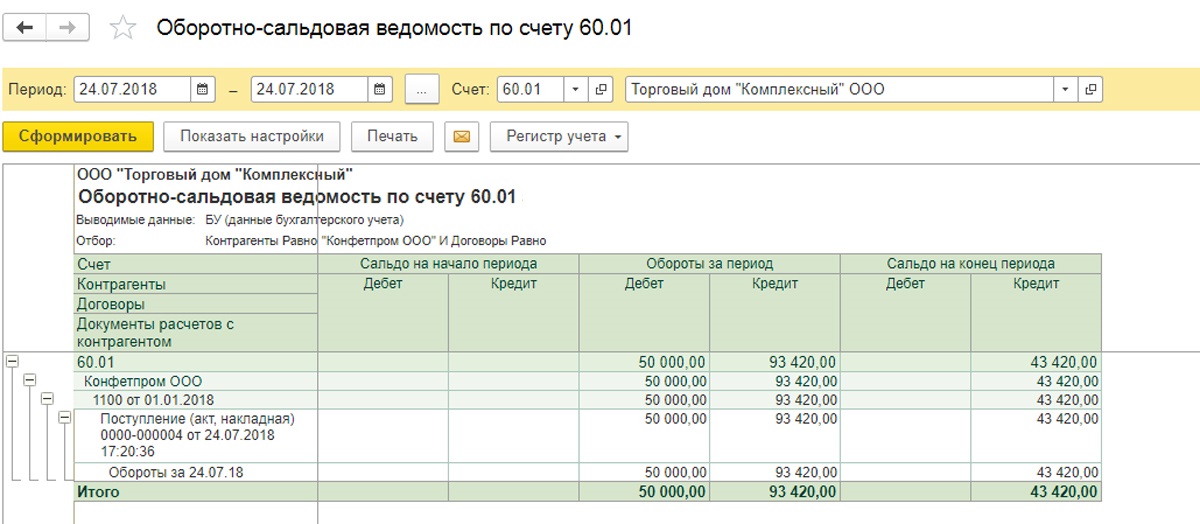Generate report with Сформировать button
Viewport: 1200px width, 524px height.
pyautogui.click(x=78, y=136)
